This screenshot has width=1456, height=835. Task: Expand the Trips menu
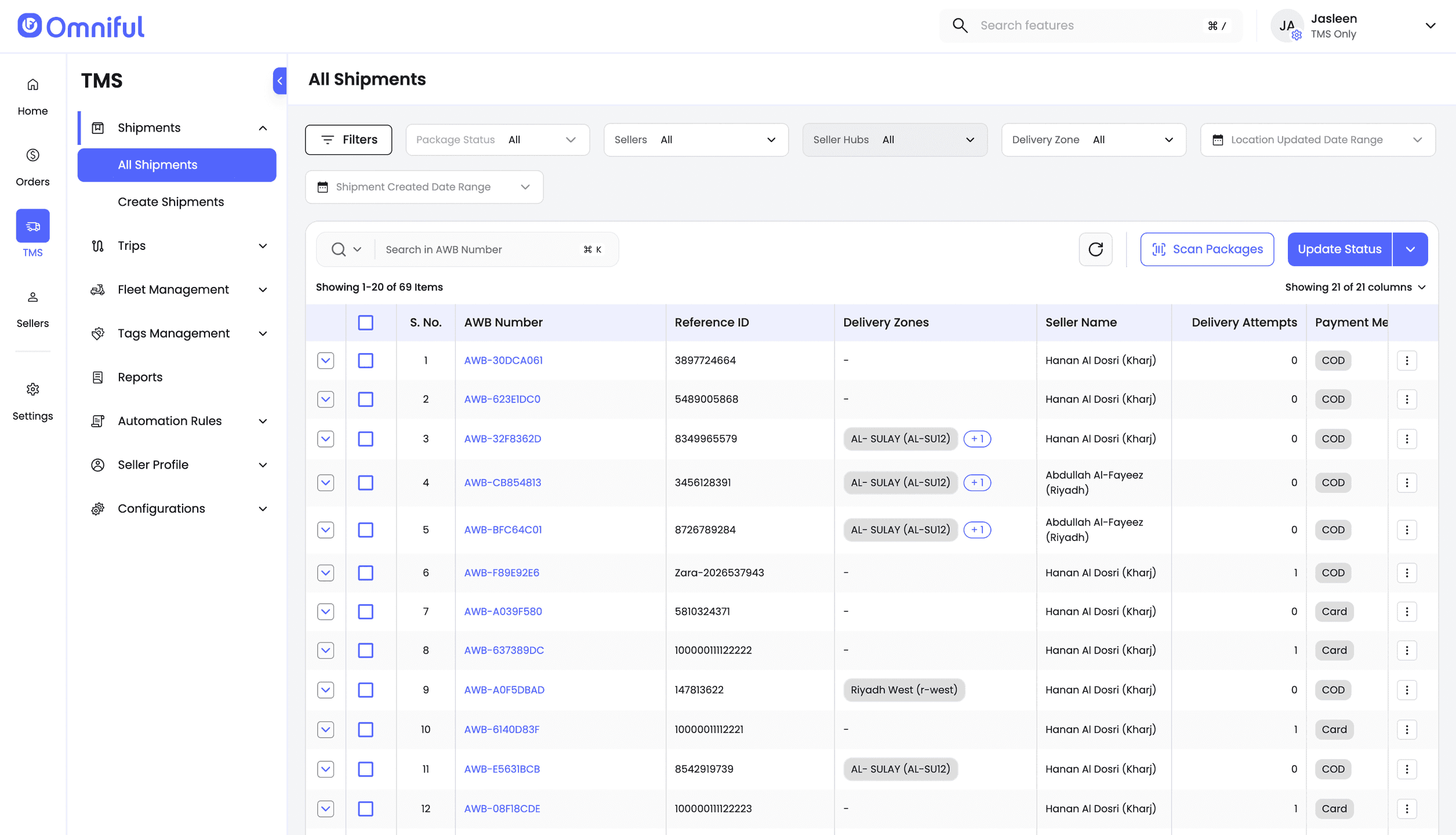(177, 246)
